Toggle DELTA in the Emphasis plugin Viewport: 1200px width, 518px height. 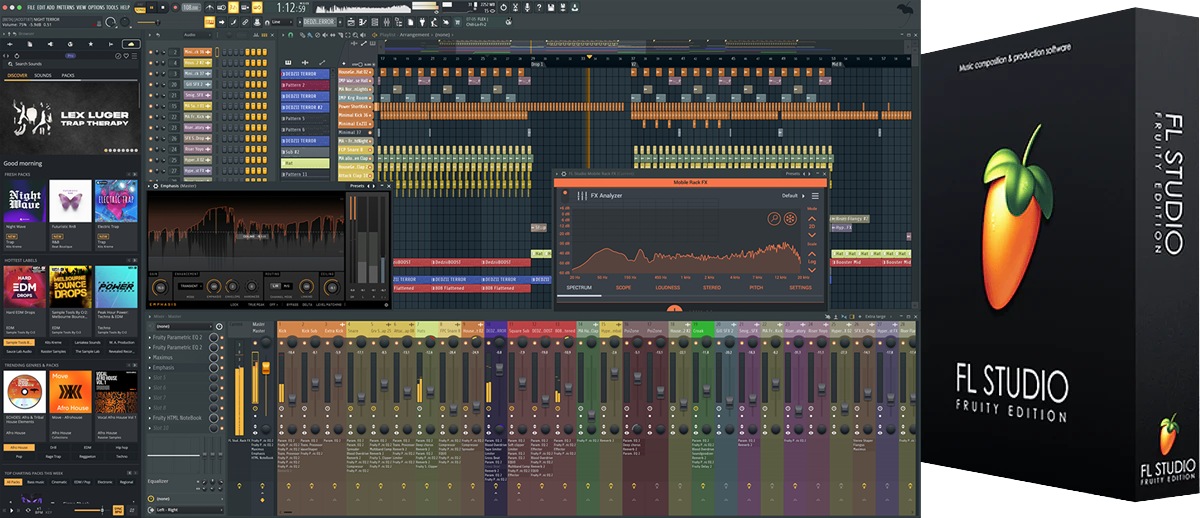pyautogui.click(x=307, y=304)
